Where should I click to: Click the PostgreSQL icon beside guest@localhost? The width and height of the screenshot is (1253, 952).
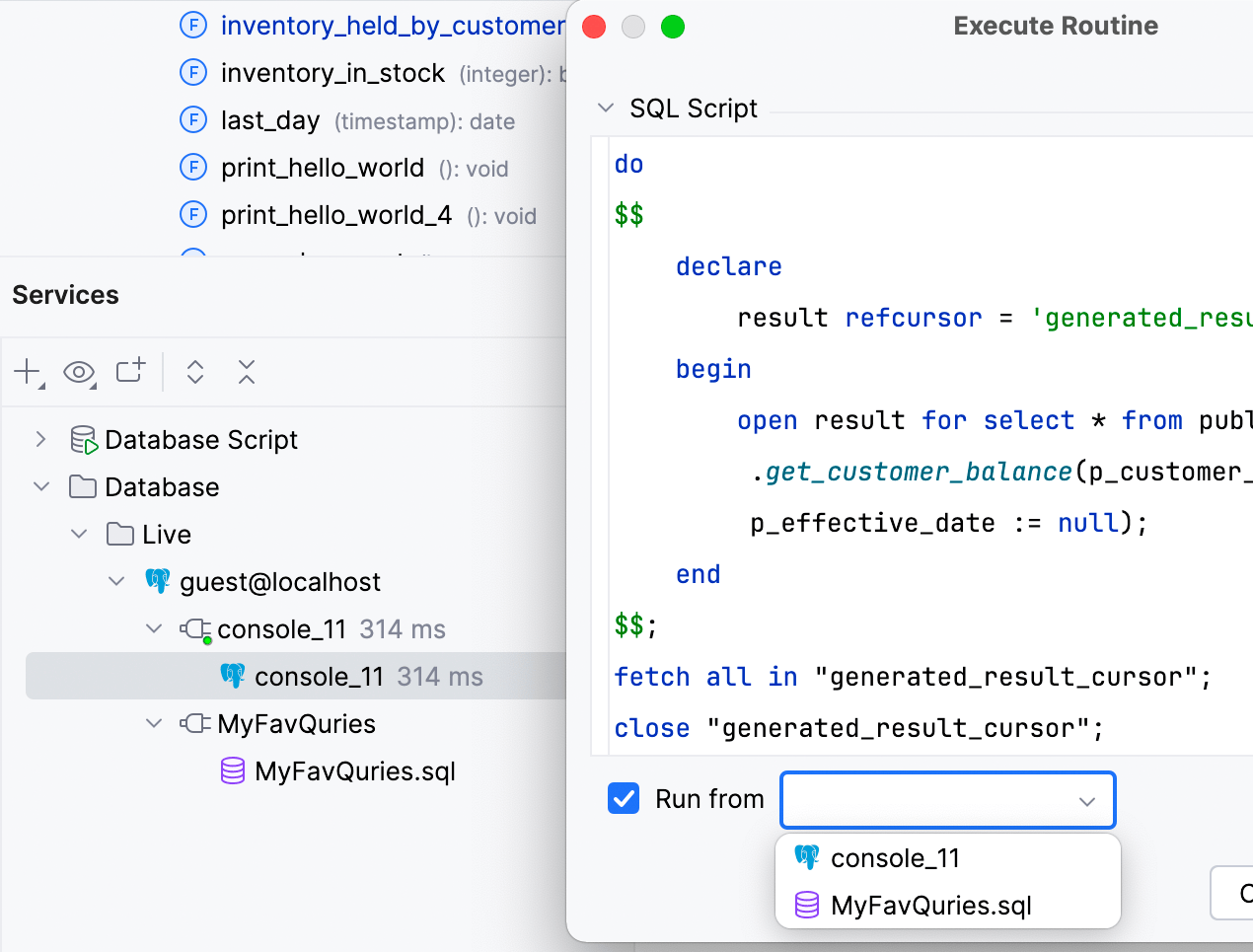158,581
